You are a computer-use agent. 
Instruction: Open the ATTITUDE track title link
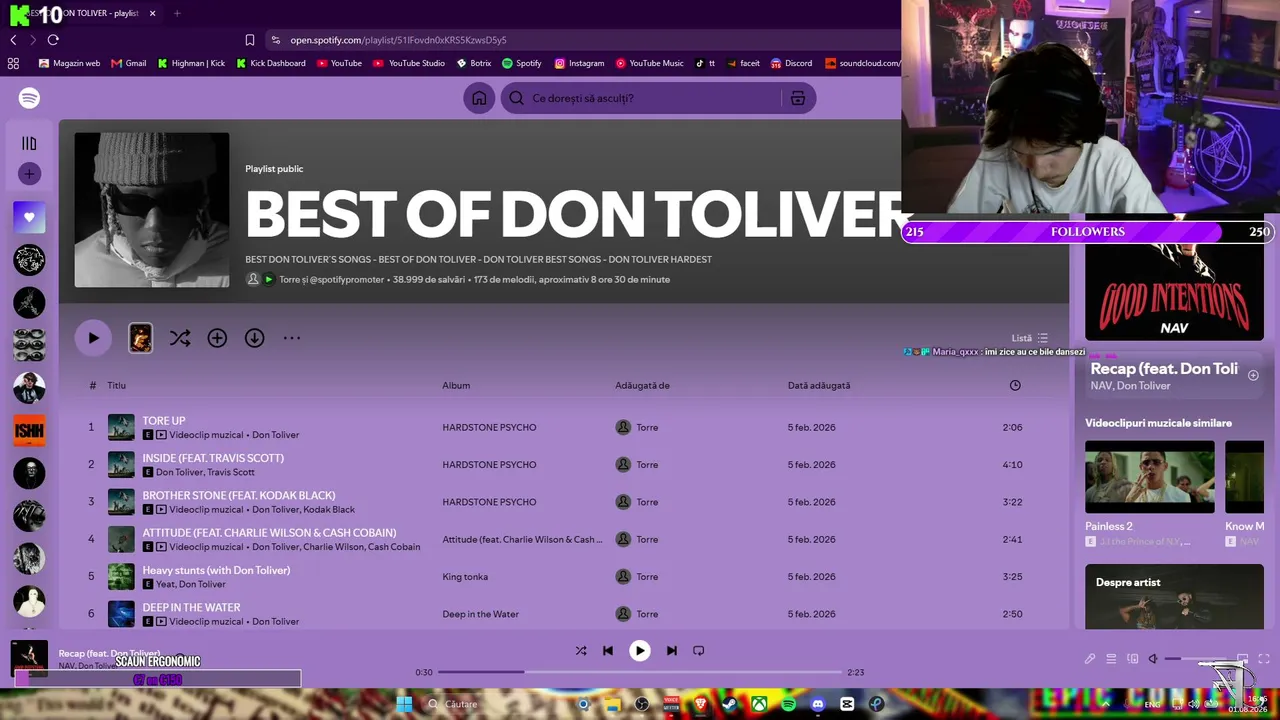(x=269, y=533)
